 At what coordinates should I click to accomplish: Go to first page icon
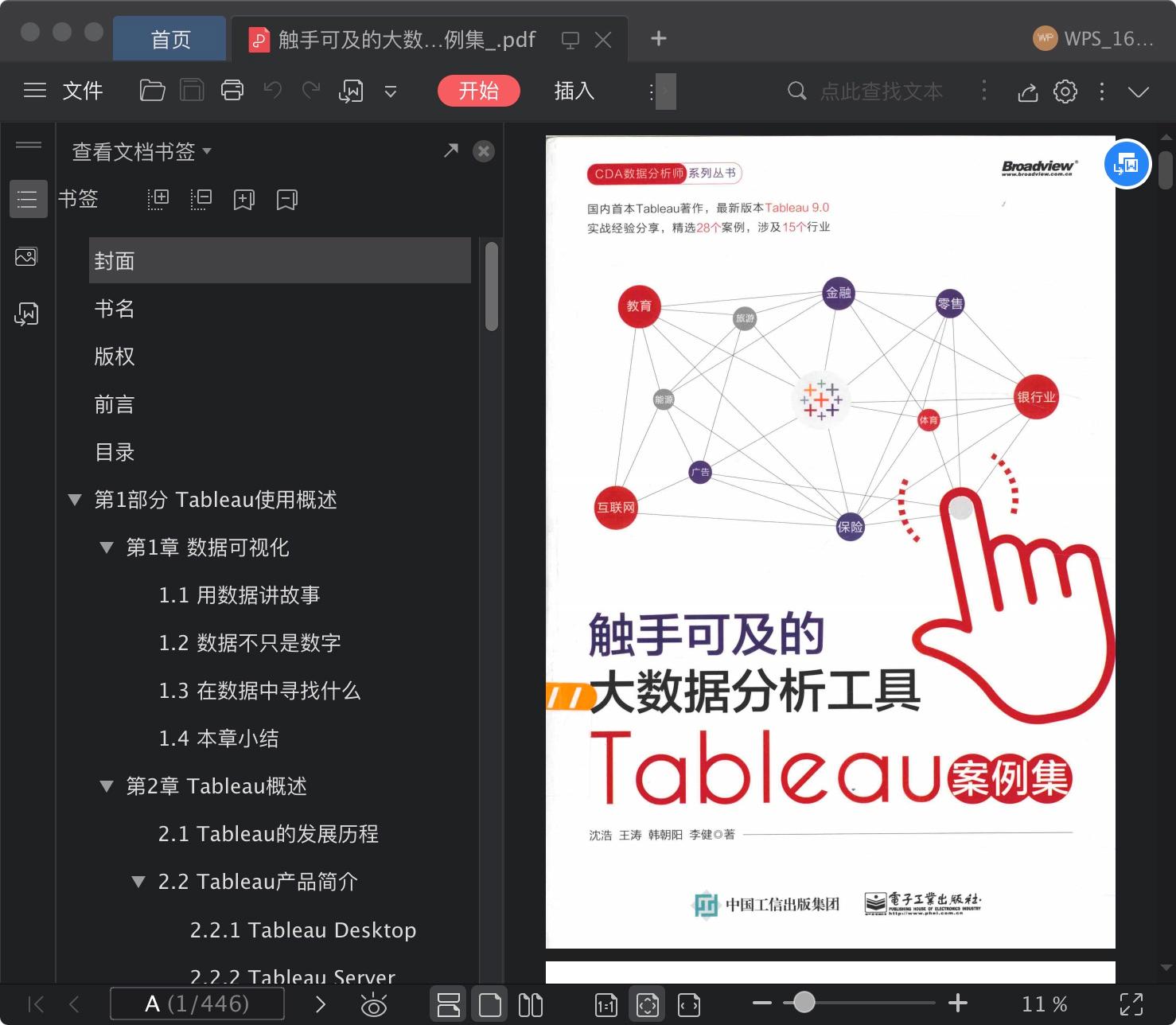(36, 1004)
